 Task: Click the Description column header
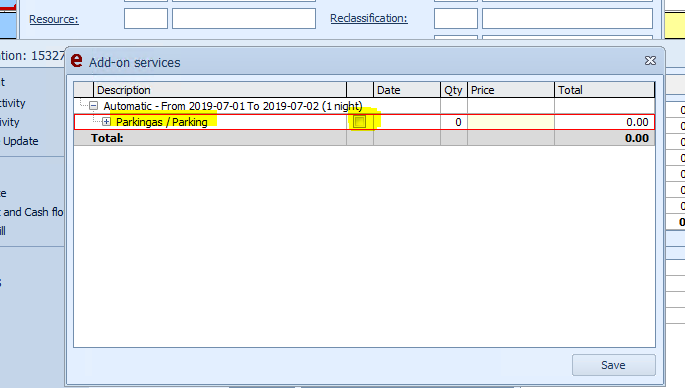(x=220, y=90)
